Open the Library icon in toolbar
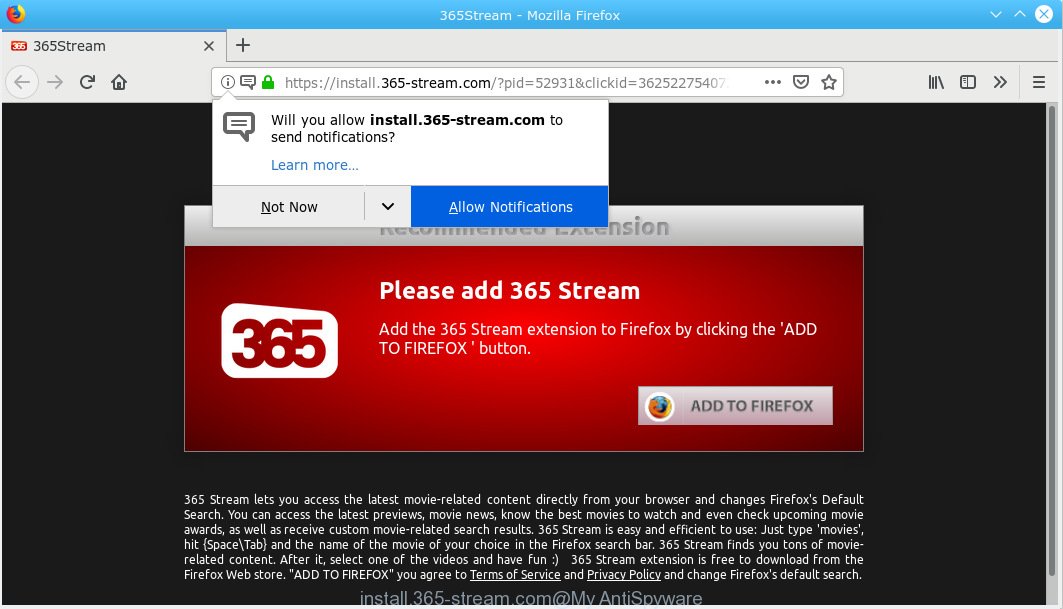Screen dimensions: 1063x609 click(936, 82)
